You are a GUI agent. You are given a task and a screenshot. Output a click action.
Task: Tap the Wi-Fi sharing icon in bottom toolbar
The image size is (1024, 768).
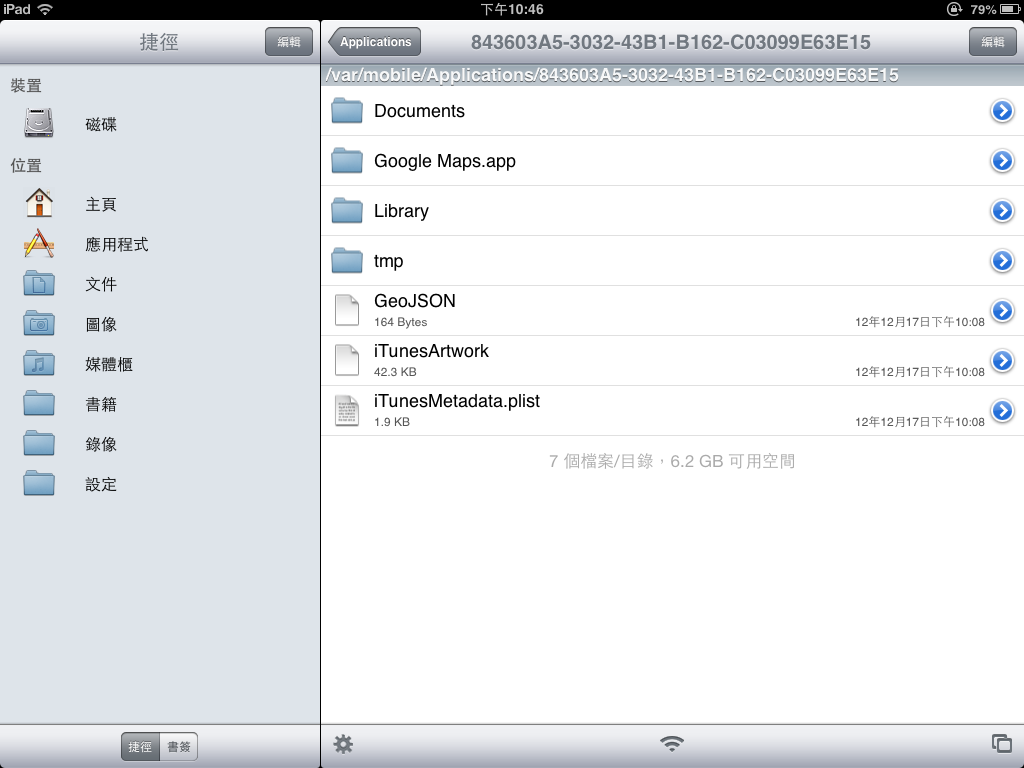click(x=672, y=744)
